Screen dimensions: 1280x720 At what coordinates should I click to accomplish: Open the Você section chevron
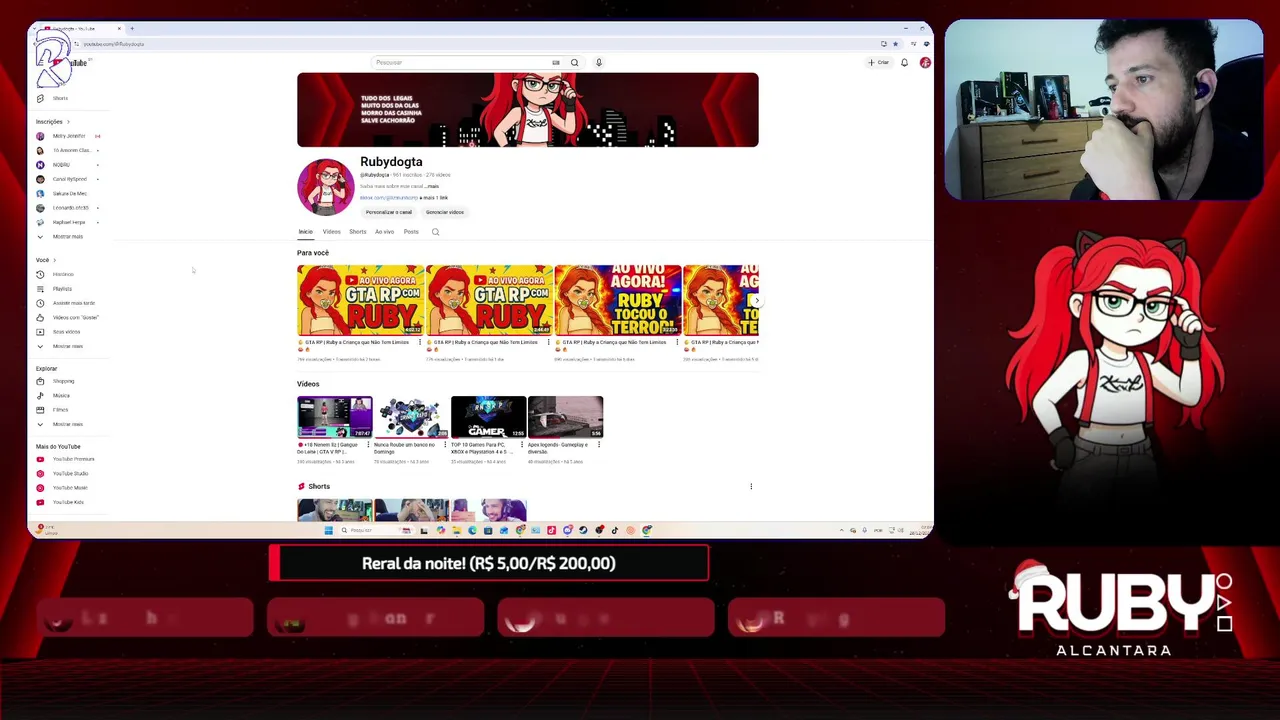click(54, 260)
